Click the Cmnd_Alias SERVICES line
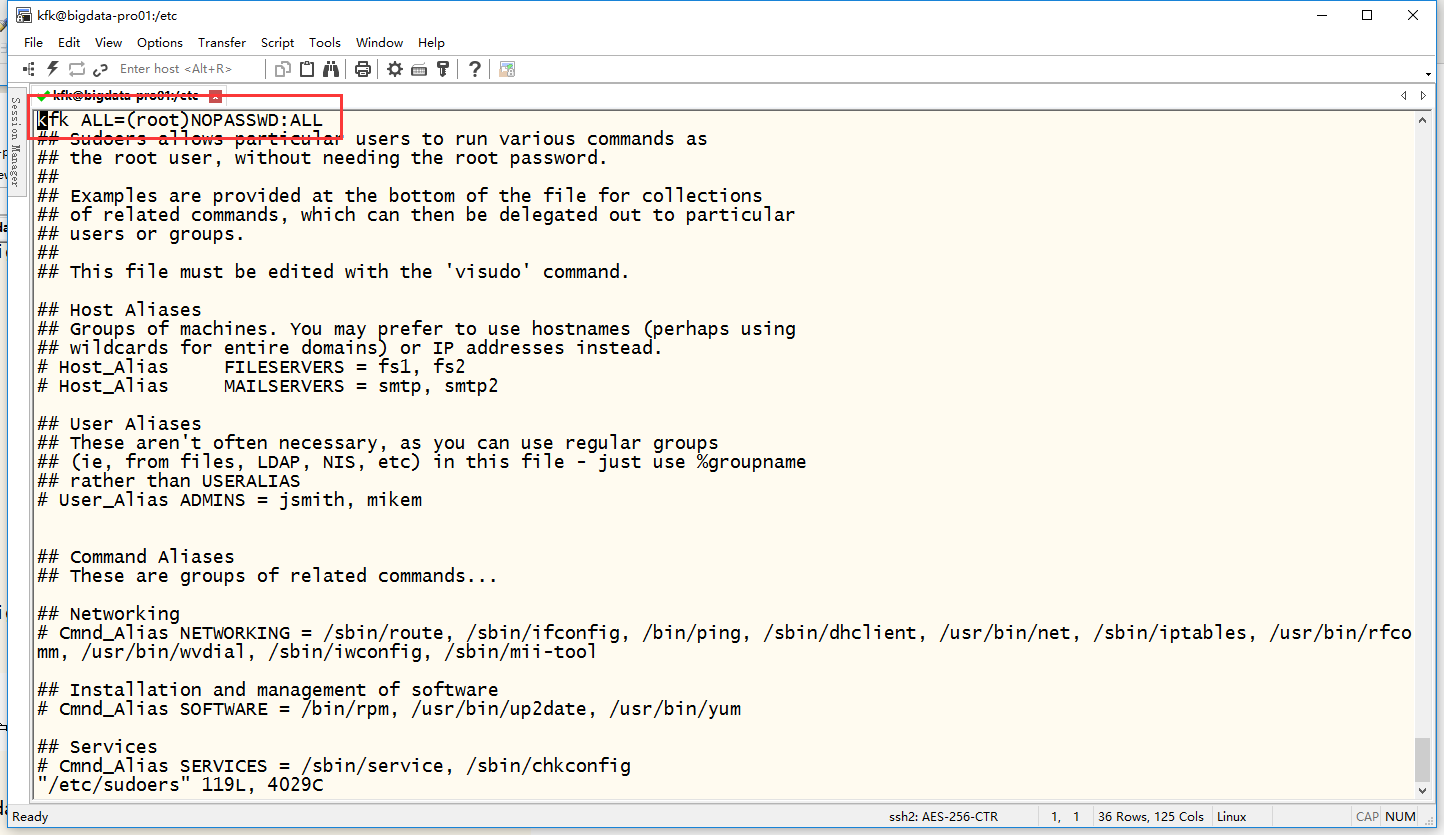The height and width of the screenshot is (835, 1444). (x=334, y=766)
